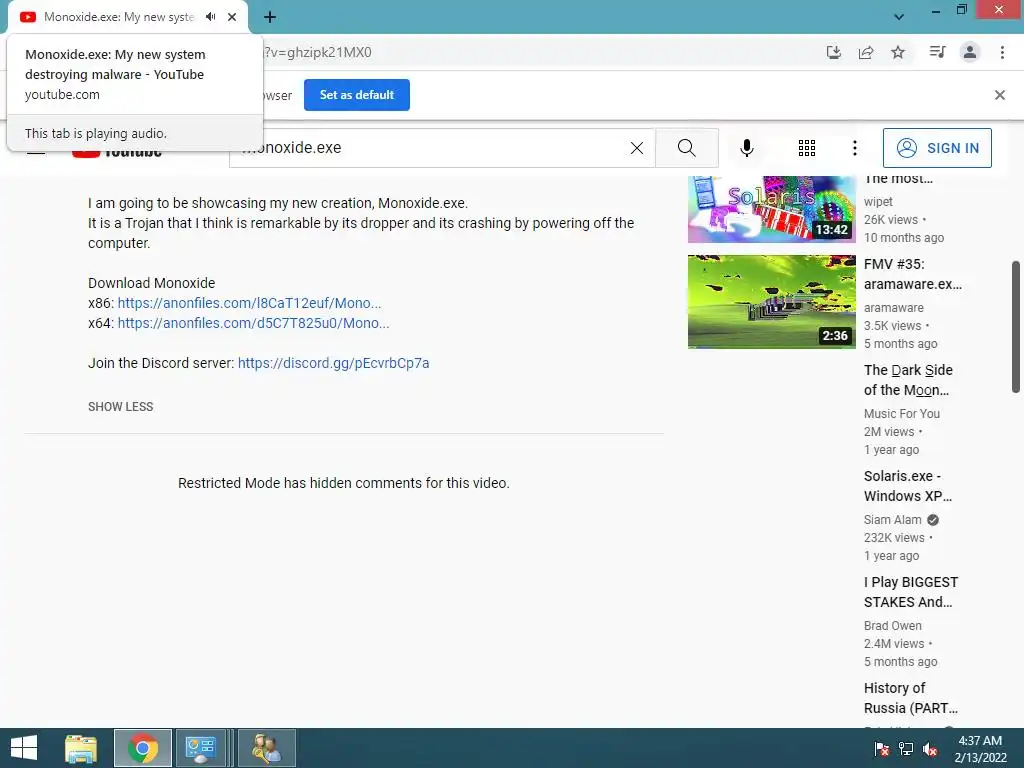Click in the YouTube search box
The image size is (1024, 768).
444,148
